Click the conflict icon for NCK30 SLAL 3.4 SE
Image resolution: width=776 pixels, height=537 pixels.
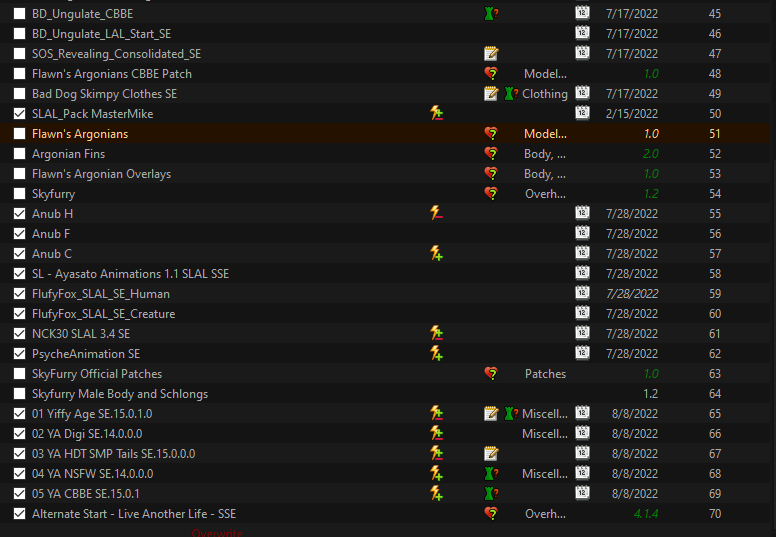click(x=436, y=334)
